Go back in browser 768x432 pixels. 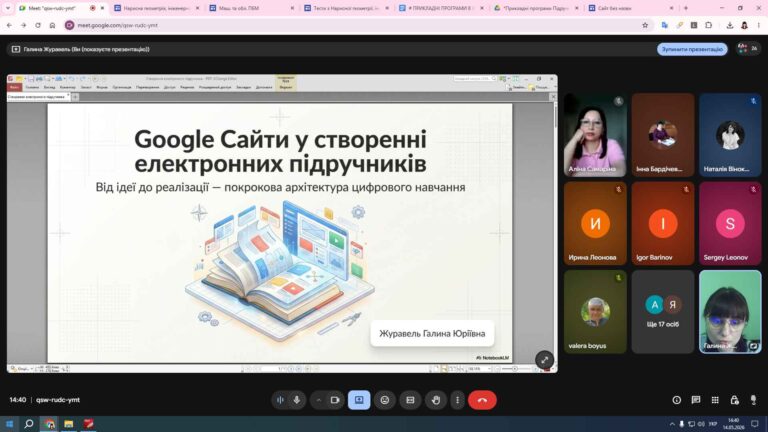tap(9, 25)
